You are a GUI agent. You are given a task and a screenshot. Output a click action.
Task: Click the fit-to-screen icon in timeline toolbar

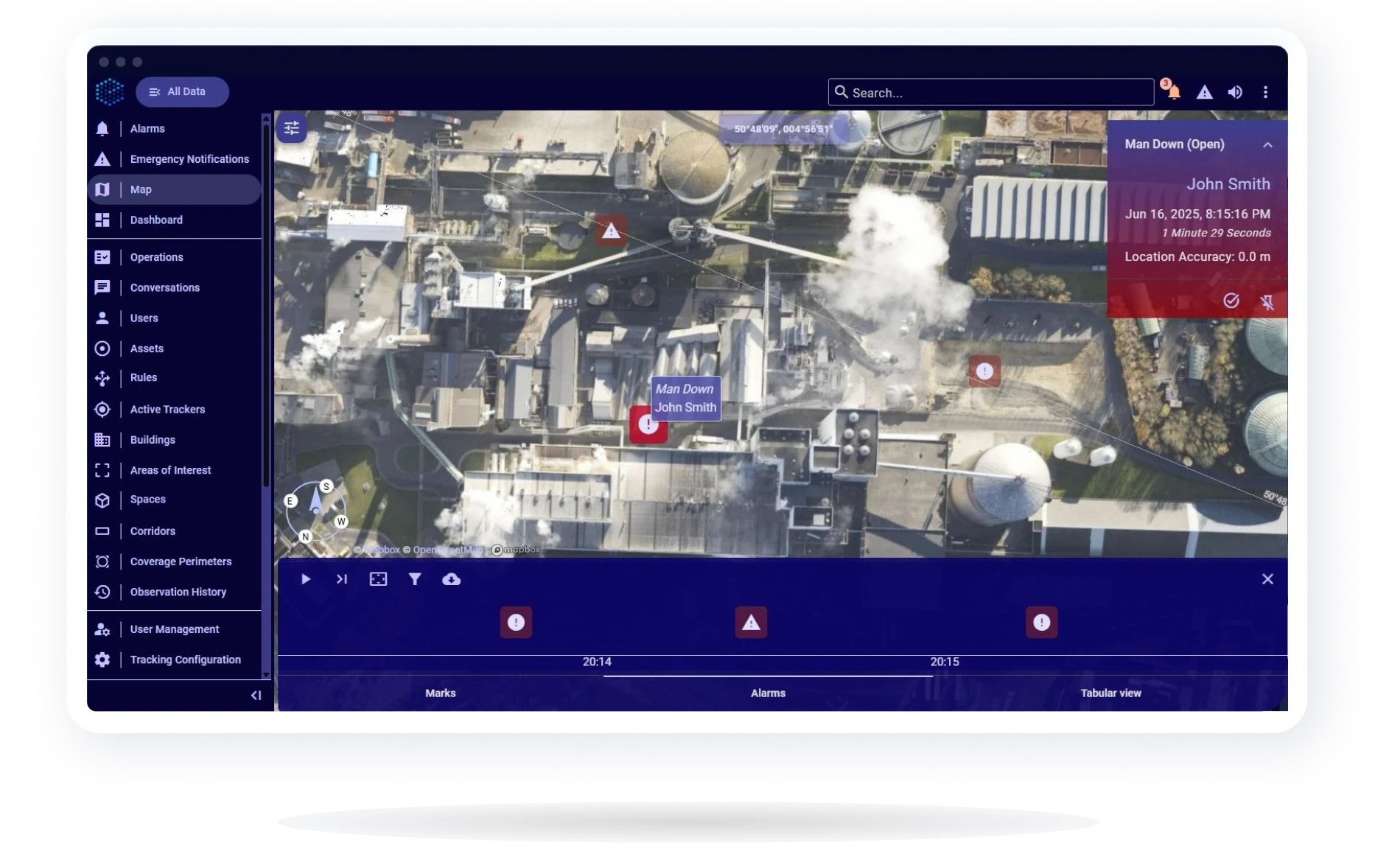coord(378,579)
